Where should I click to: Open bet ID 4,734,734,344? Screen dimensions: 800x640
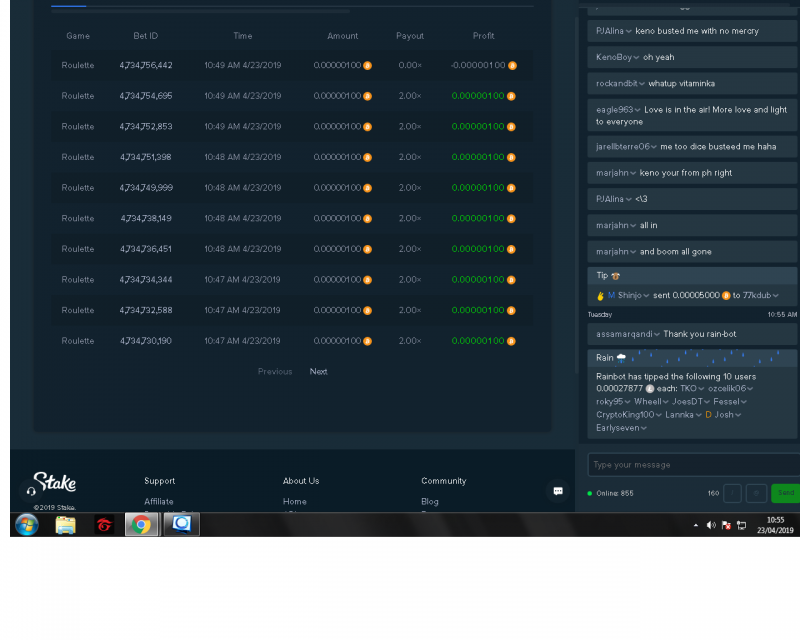coord(146,280)
